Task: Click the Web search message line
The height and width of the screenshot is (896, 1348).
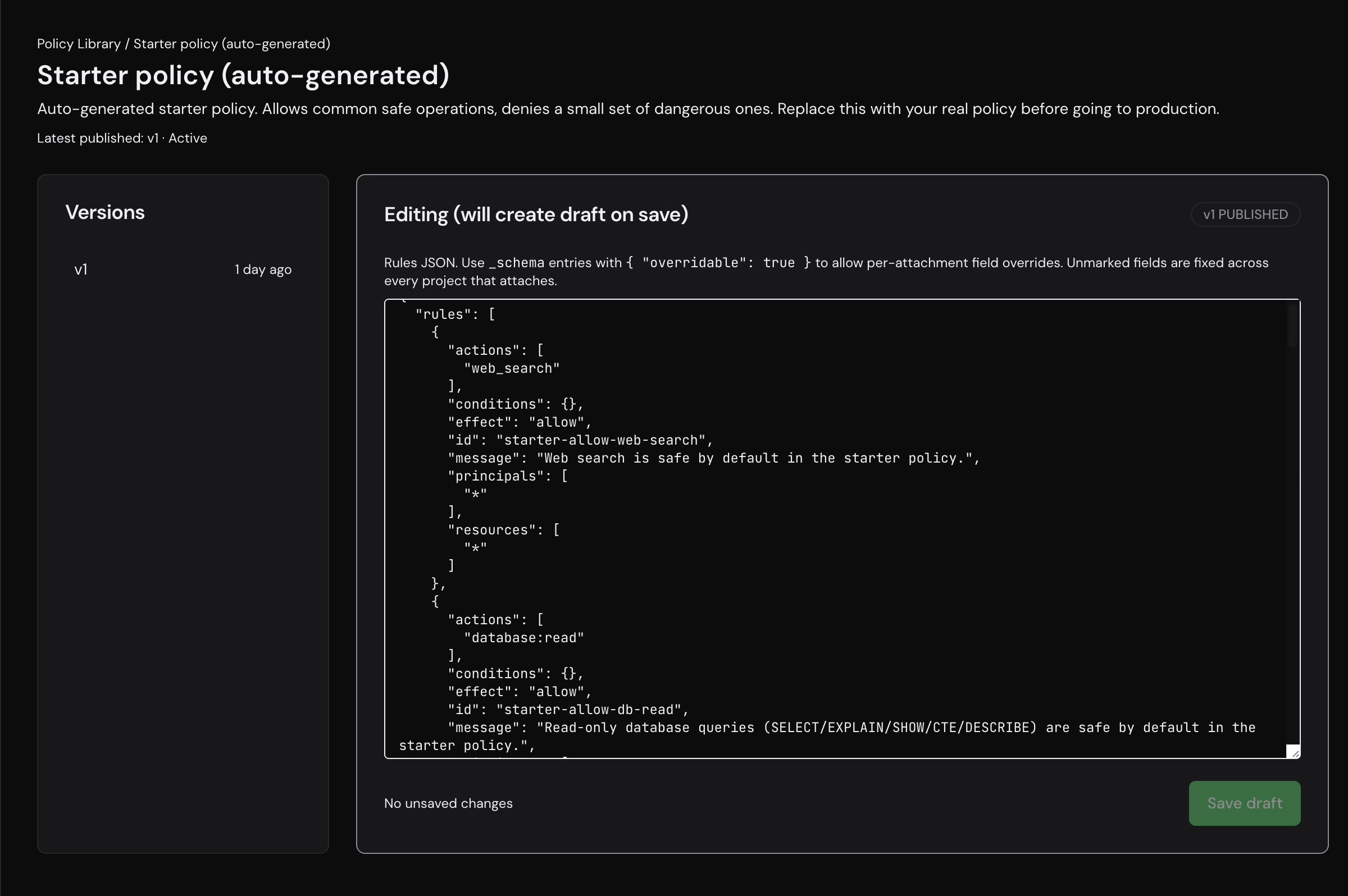Action: (713, 458)
